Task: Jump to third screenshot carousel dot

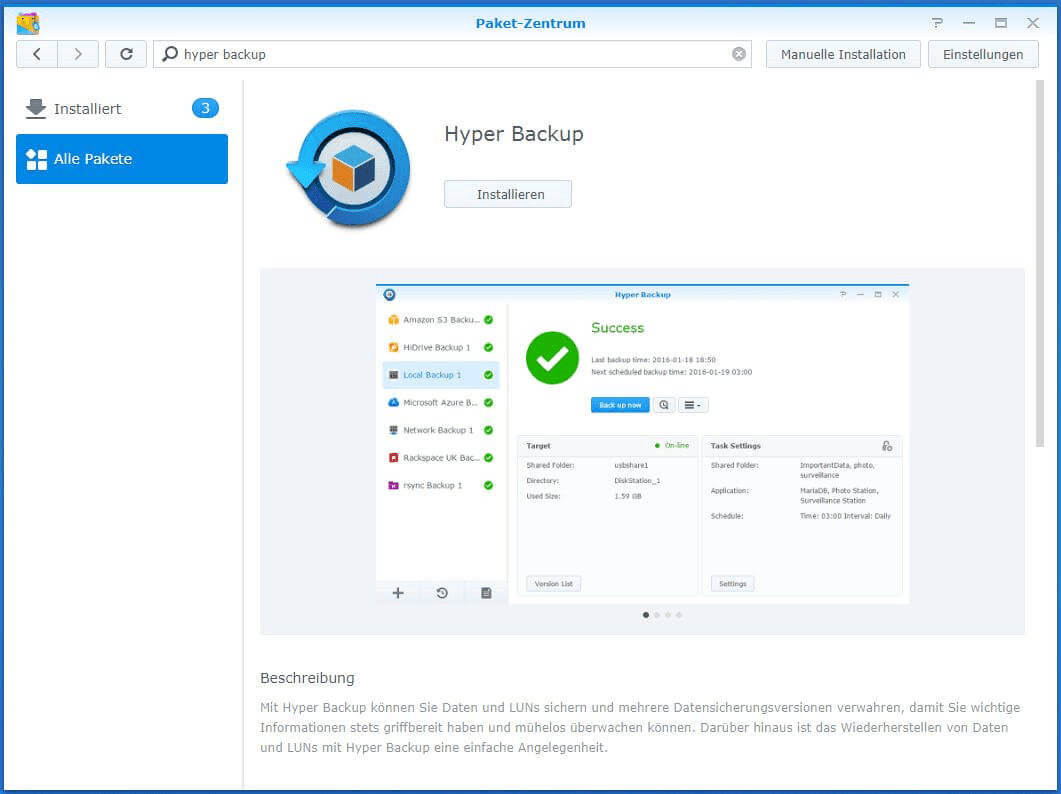Action: click(668, 615)
